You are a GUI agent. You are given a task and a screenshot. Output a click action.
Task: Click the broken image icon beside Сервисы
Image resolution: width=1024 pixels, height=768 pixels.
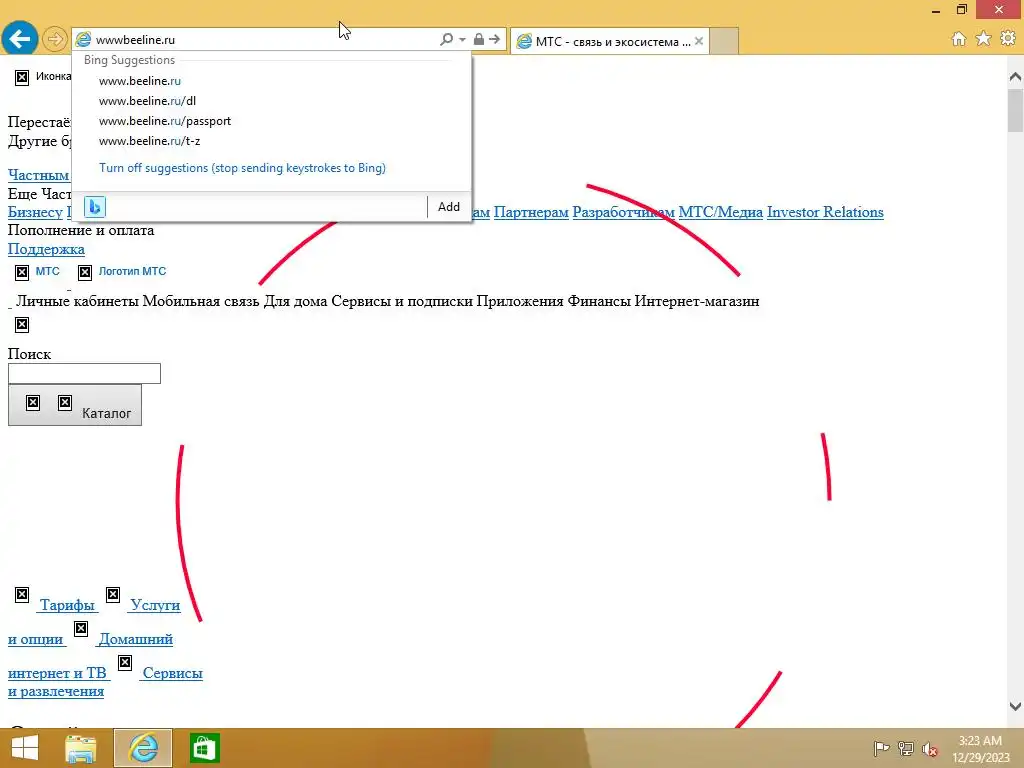tap(125, 663)
